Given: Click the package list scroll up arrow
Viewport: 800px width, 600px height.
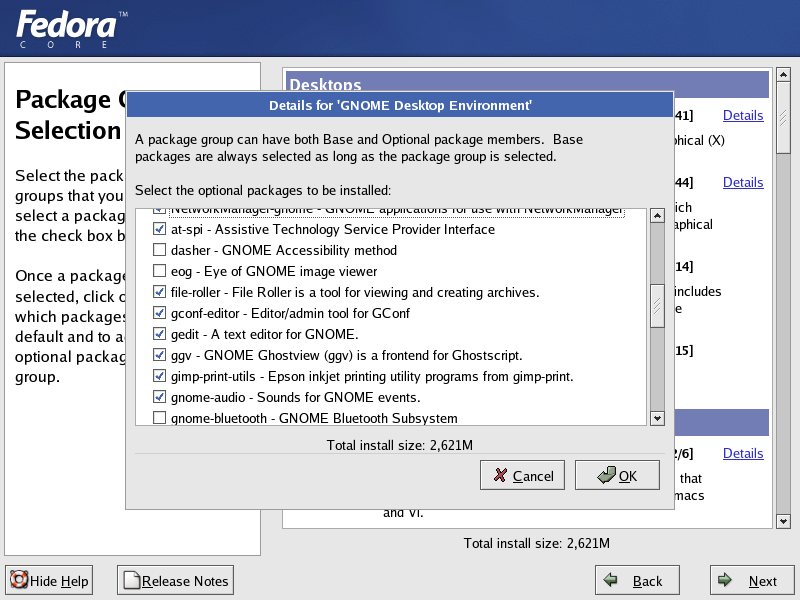Looking at the screenshot, I should (657, 215).
